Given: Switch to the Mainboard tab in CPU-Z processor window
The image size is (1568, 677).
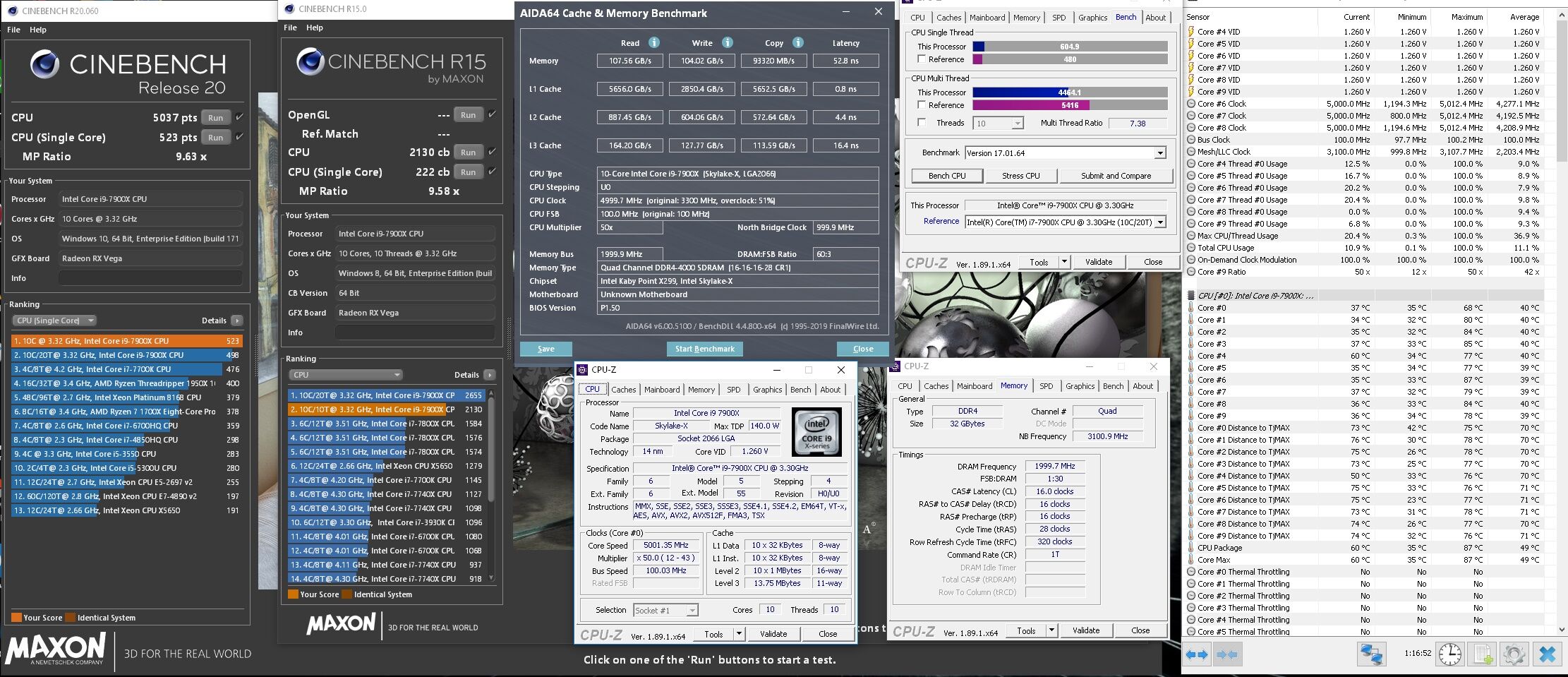Looking at the screenshot, I should click(x=662, y=390).
